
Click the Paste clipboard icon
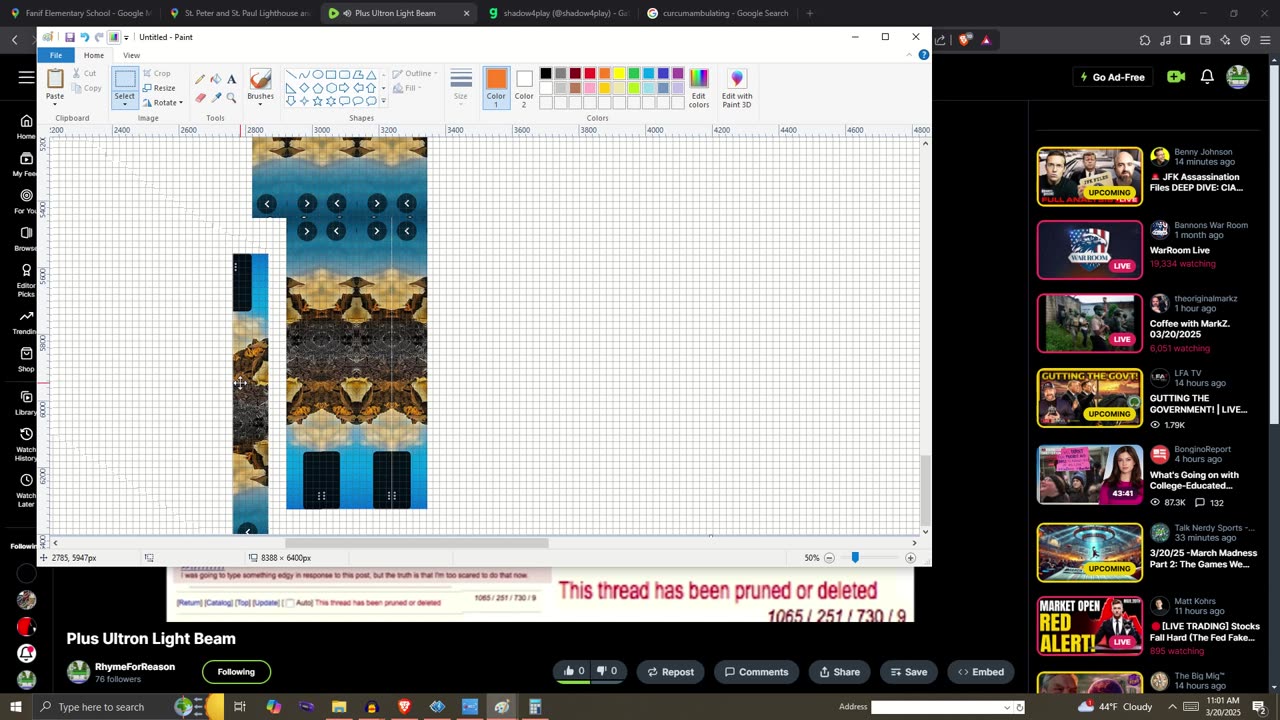(55, 79)
